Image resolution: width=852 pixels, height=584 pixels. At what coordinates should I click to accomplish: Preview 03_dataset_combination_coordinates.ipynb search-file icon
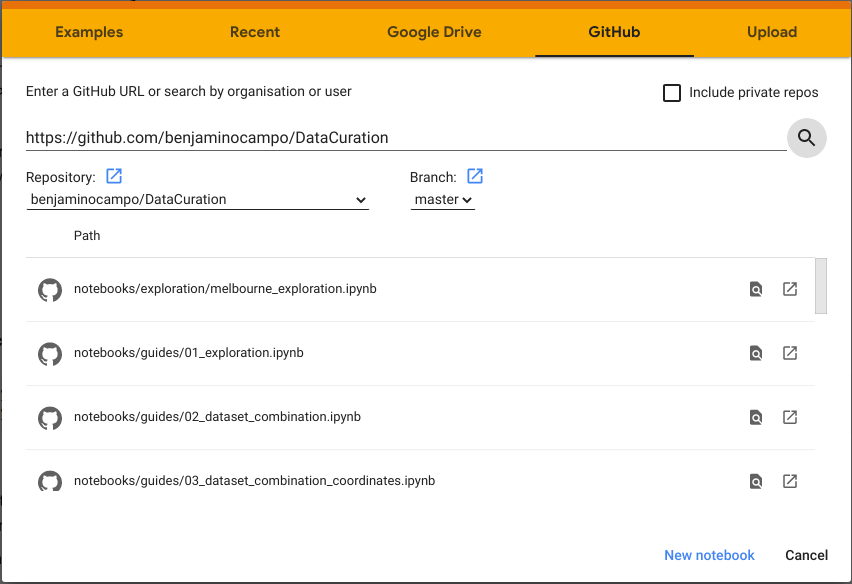tap(756, 481)
